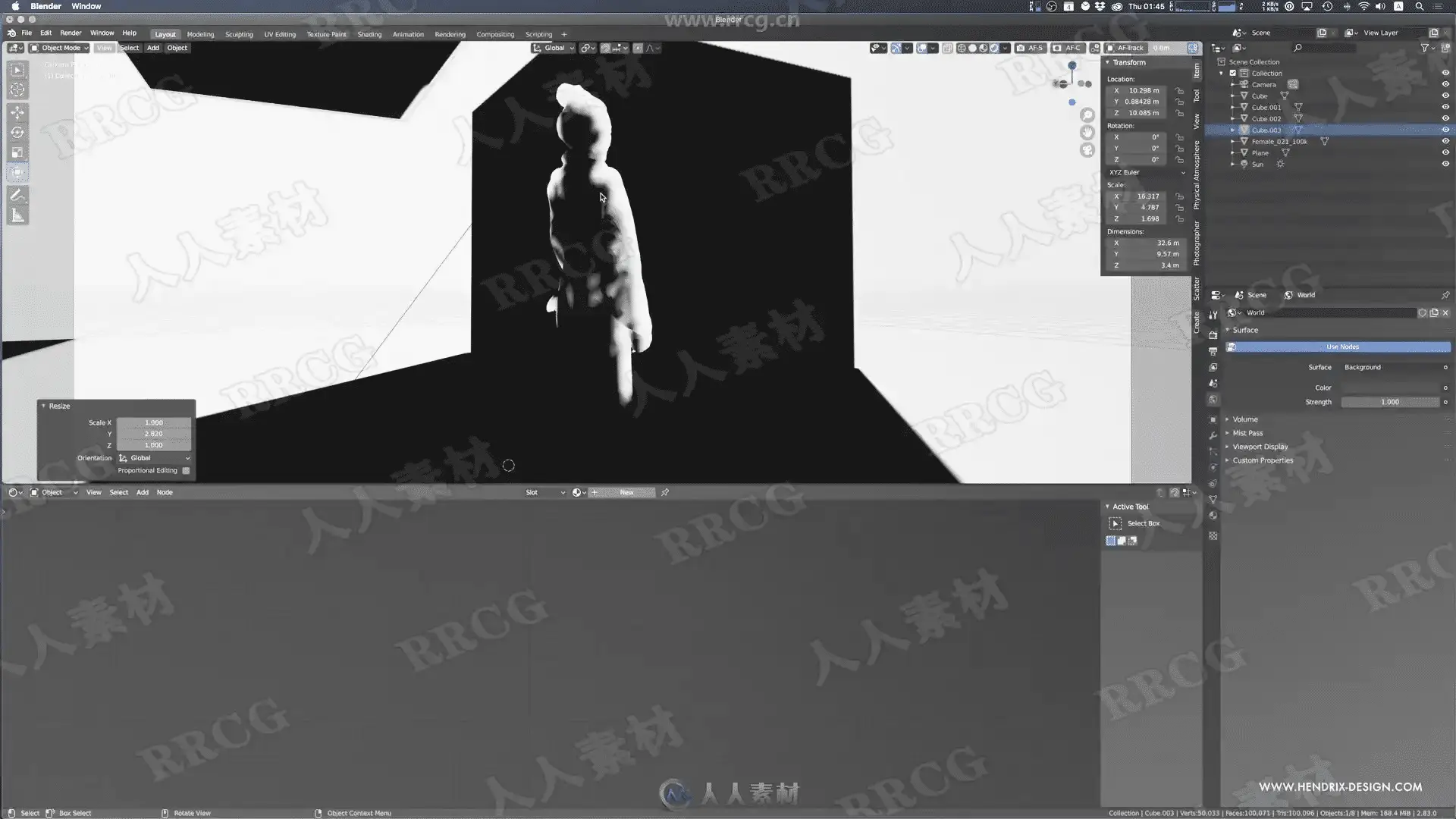Hide the Sun object in outliner

coord(1445,164)
